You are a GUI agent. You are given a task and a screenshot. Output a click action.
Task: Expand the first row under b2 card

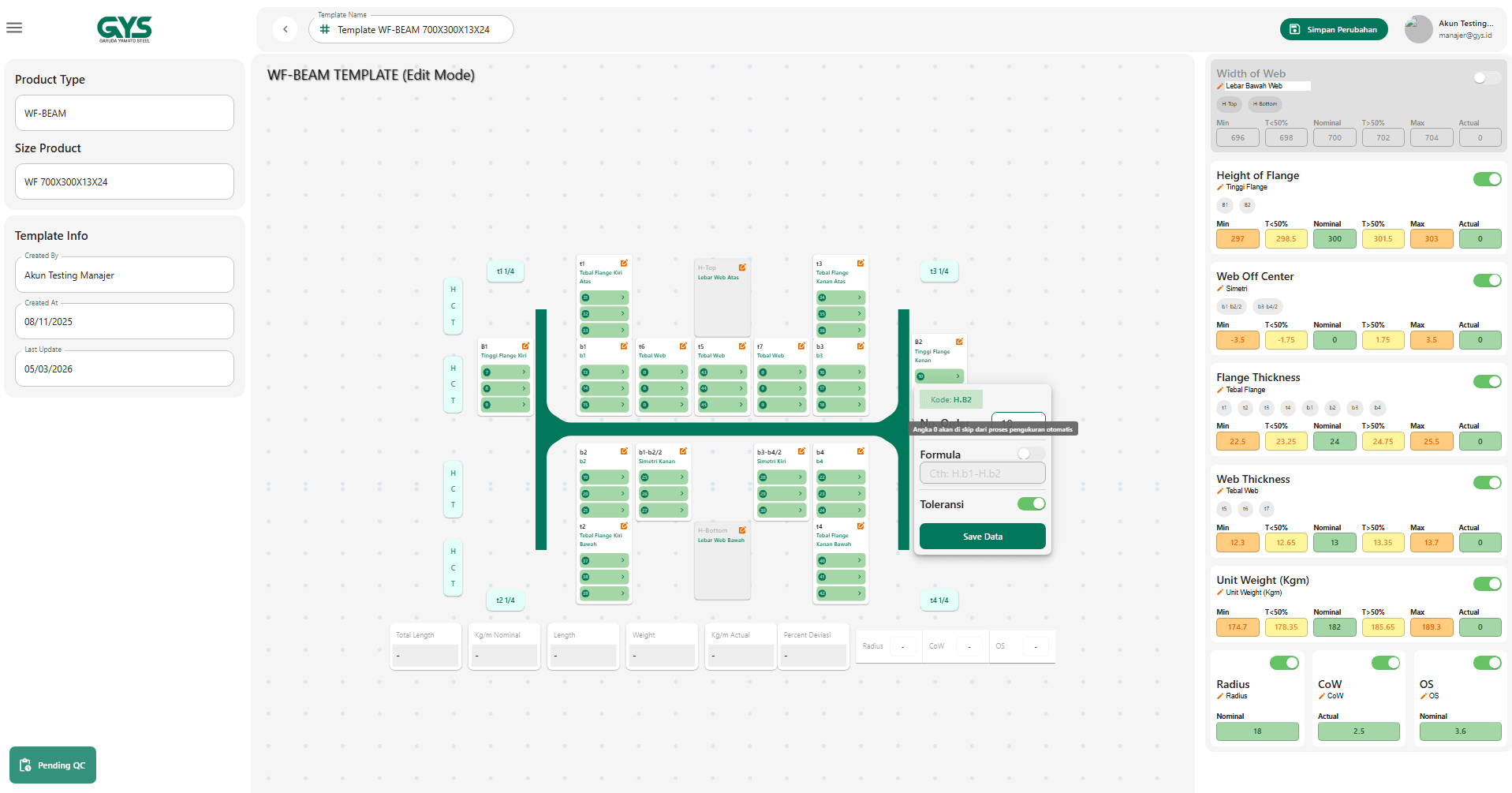click(604, 477)
